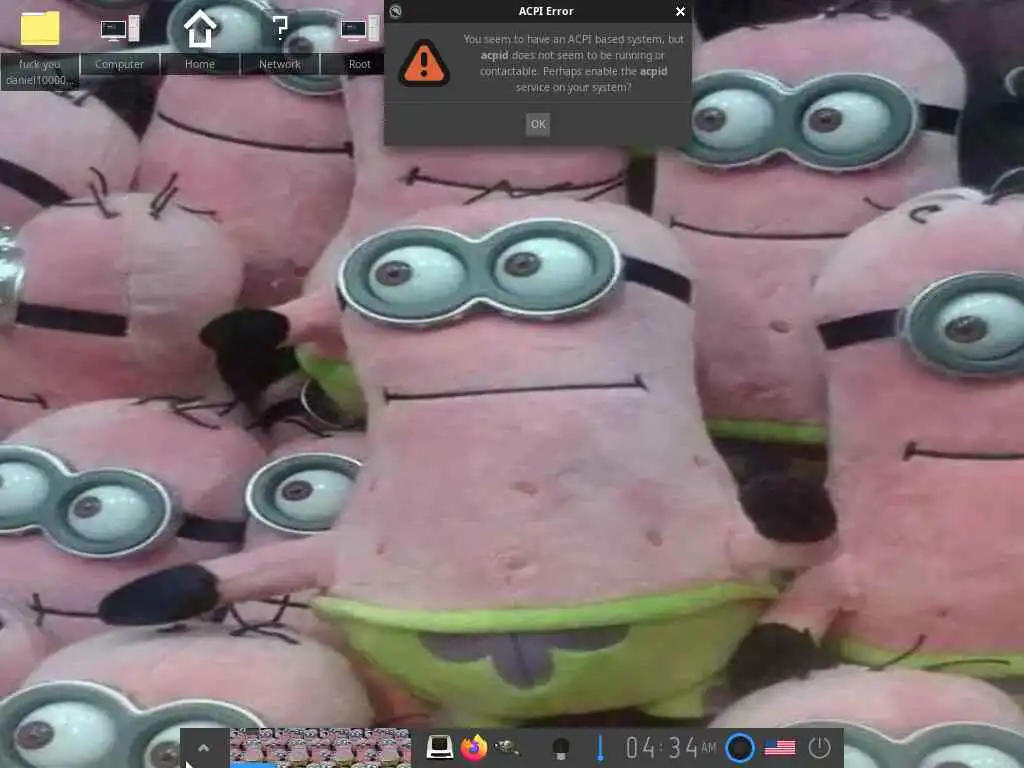Viewport: 1024px width, 768px height.
Task: Open the Network desktop icon
Action: 280,29
